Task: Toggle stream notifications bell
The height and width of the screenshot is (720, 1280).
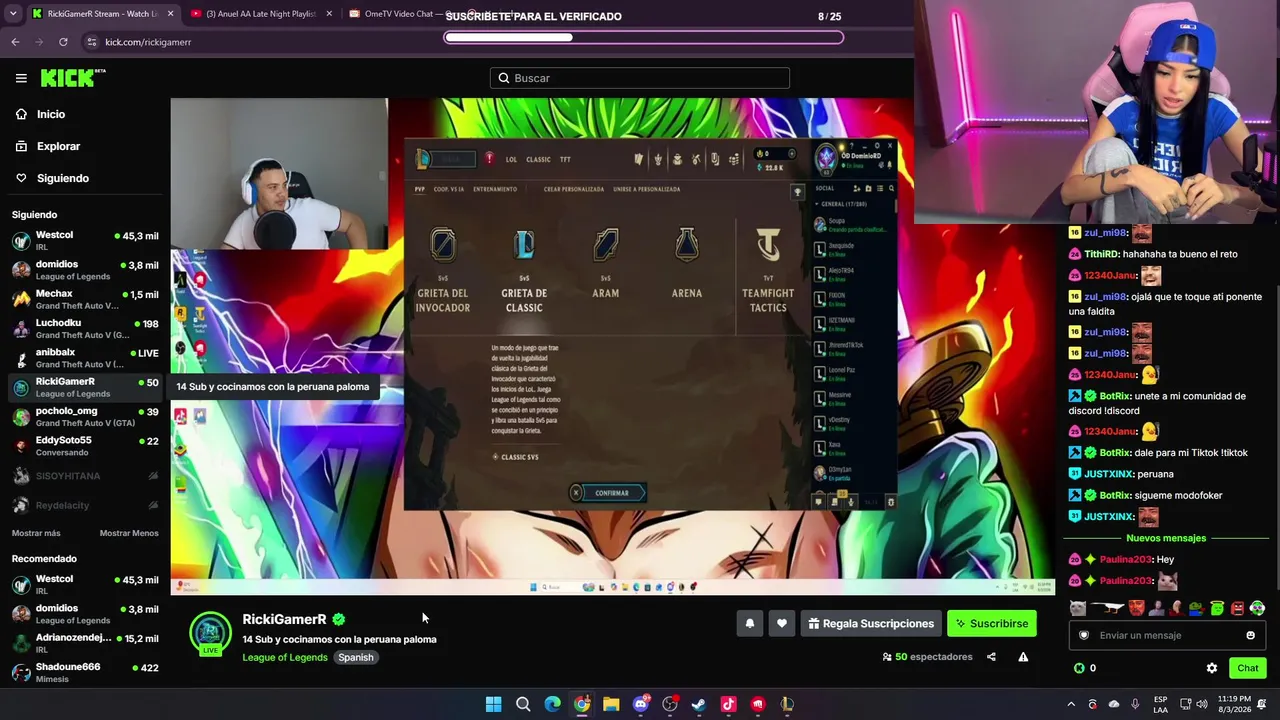Action: tap(749, 624)
